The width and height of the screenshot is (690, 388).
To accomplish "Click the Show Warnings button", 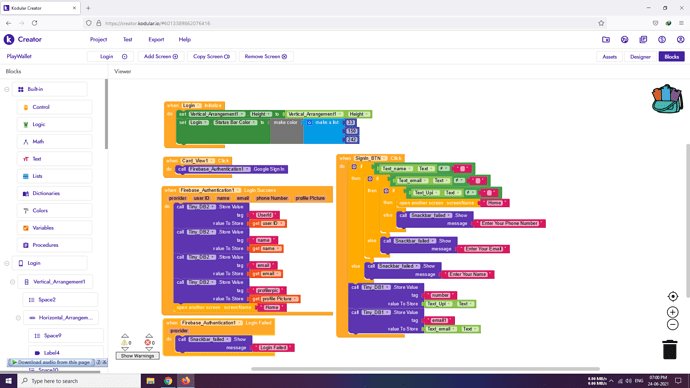I will 137,356.
